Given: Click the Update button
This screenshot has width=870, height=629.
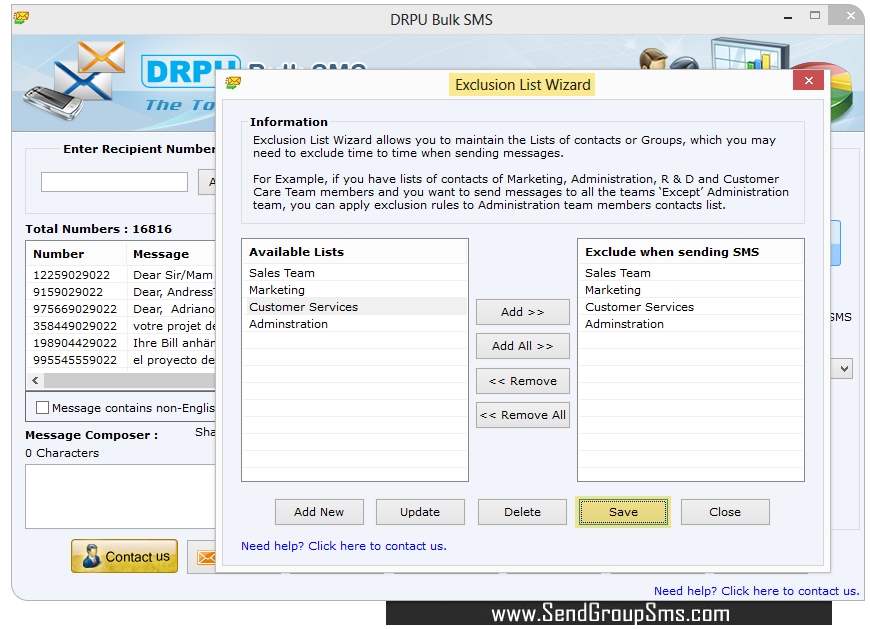Looking at the screenshot, I should [x=420, y=512].
